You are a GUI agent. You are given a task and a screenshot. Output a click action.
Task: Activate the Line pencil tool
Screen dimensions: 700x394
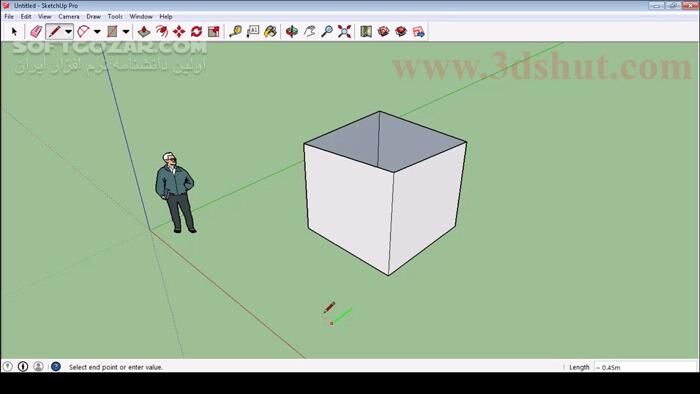pos(54,32)
